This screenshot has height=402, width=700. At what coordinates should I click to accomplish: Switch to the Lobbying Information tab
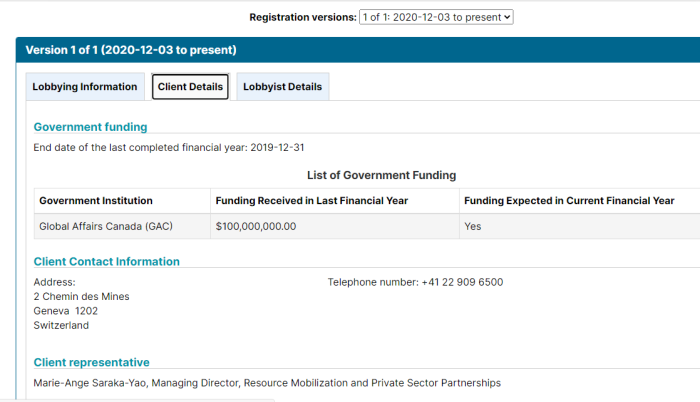pyautogui.click(x=85, y=87)
